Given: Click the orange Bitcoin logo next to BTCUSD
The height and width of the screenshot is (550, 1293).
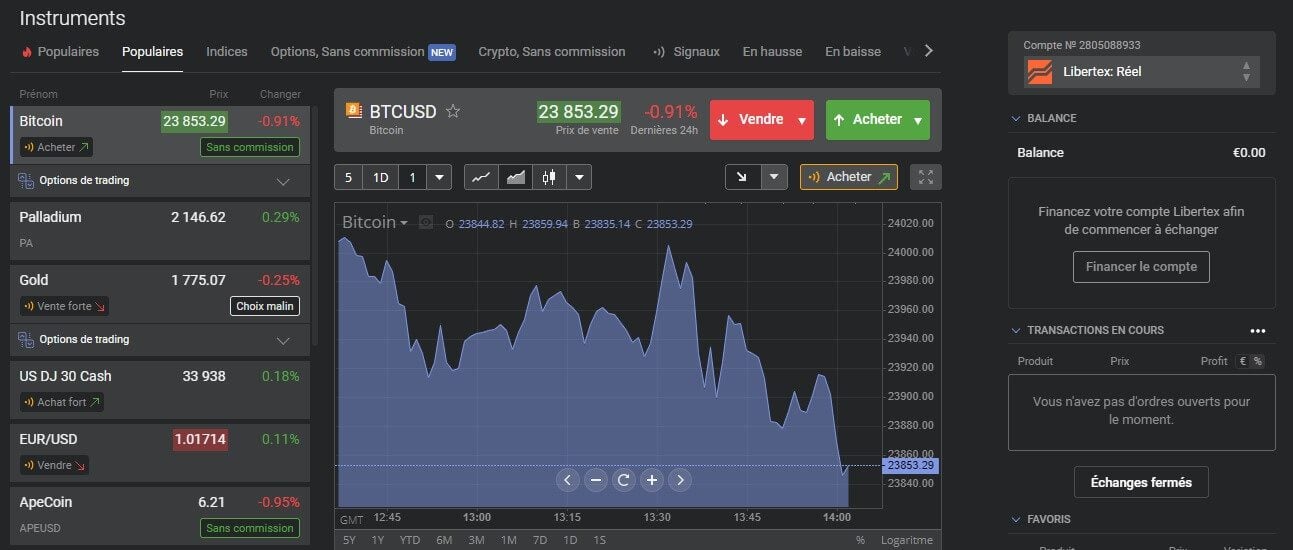Looking at the screenshot, I should click(x=353, y=111).
